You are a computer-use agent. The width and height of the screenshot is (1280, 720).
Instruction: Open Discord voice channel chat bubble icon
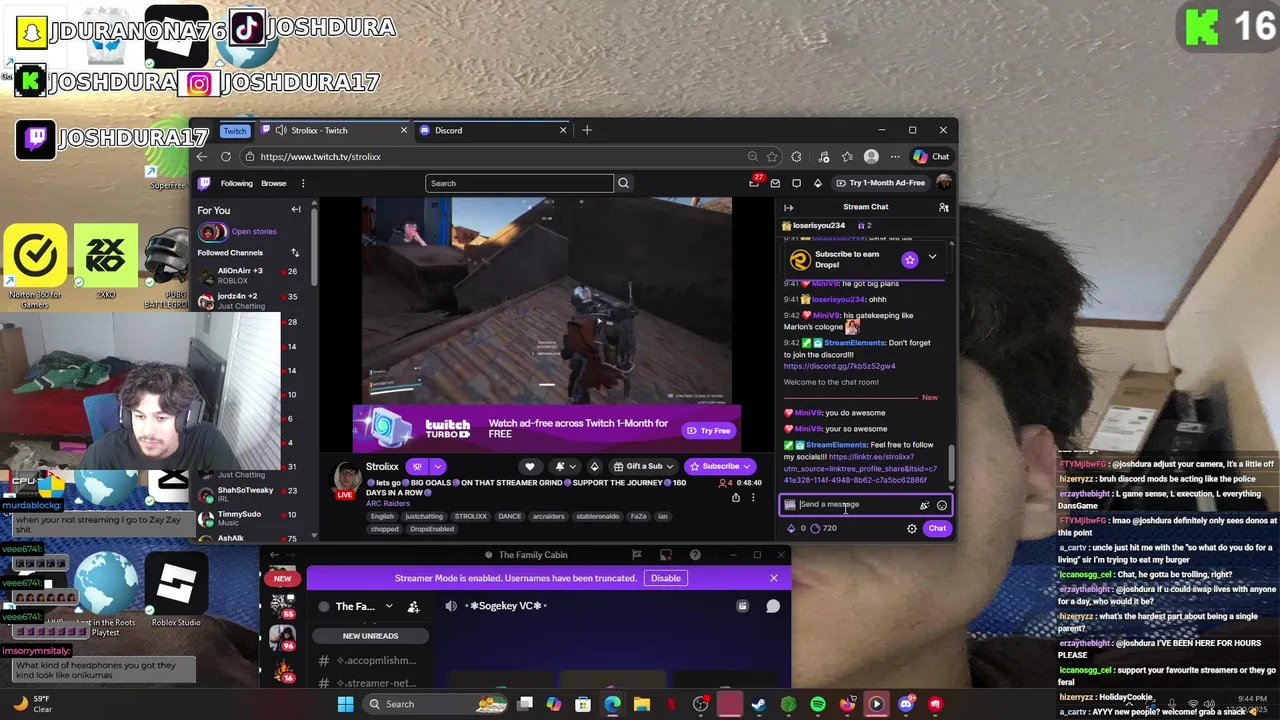pyautogui.click(x=773, y=606)
